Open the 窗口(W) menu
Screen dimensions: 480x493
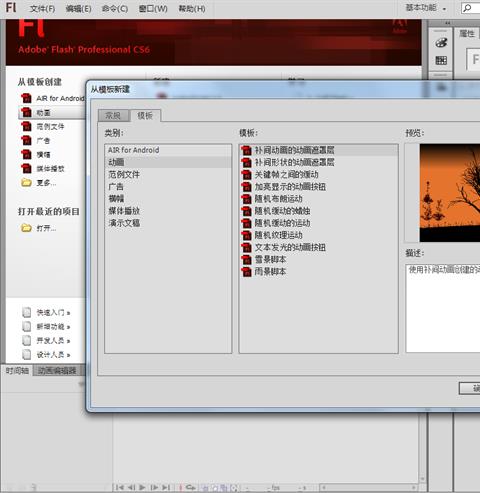click(153, 8)
